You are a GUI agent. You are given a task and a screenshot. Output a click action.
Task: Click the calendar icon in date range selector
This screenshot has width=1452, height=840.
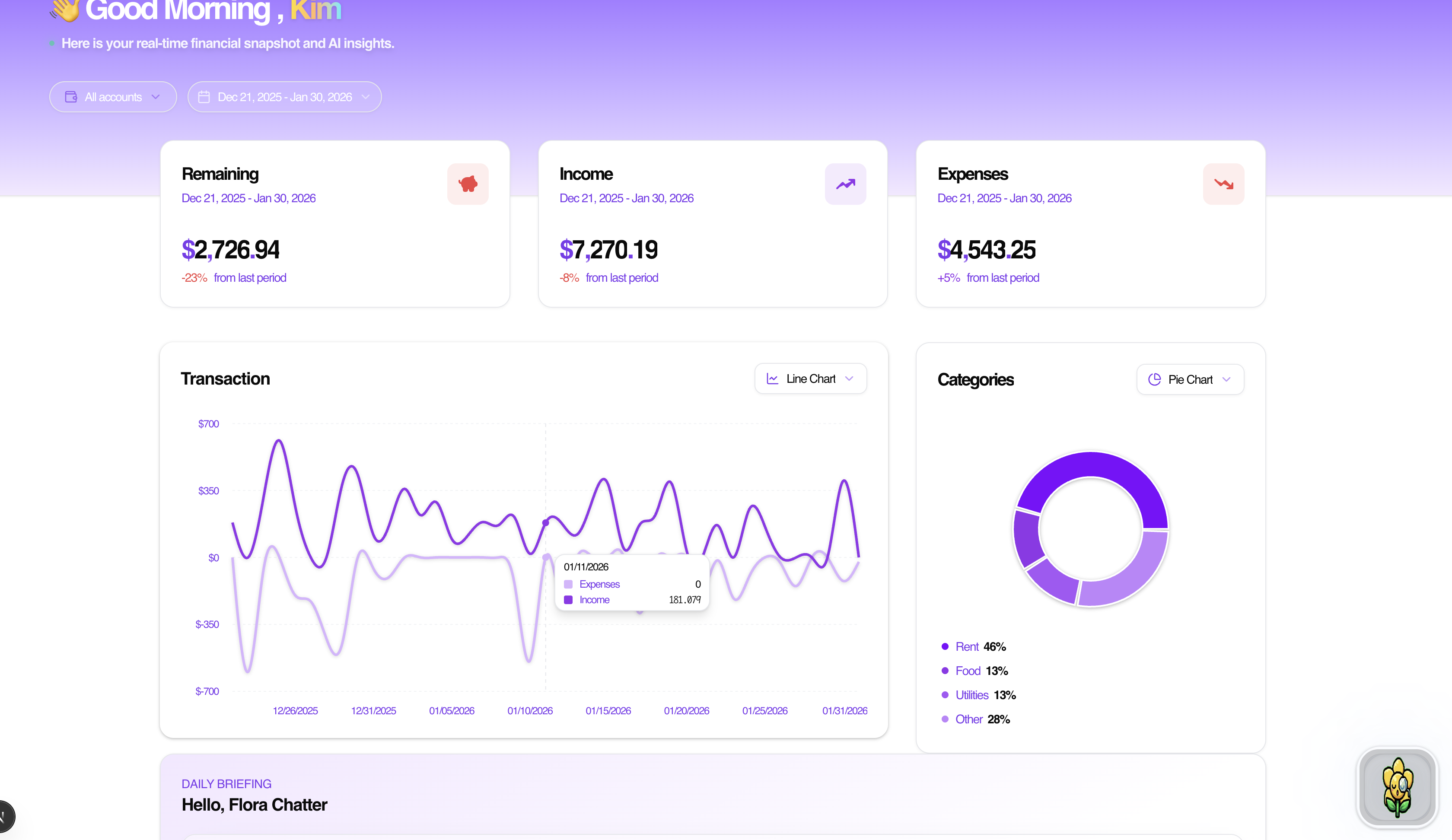[204, 97]
